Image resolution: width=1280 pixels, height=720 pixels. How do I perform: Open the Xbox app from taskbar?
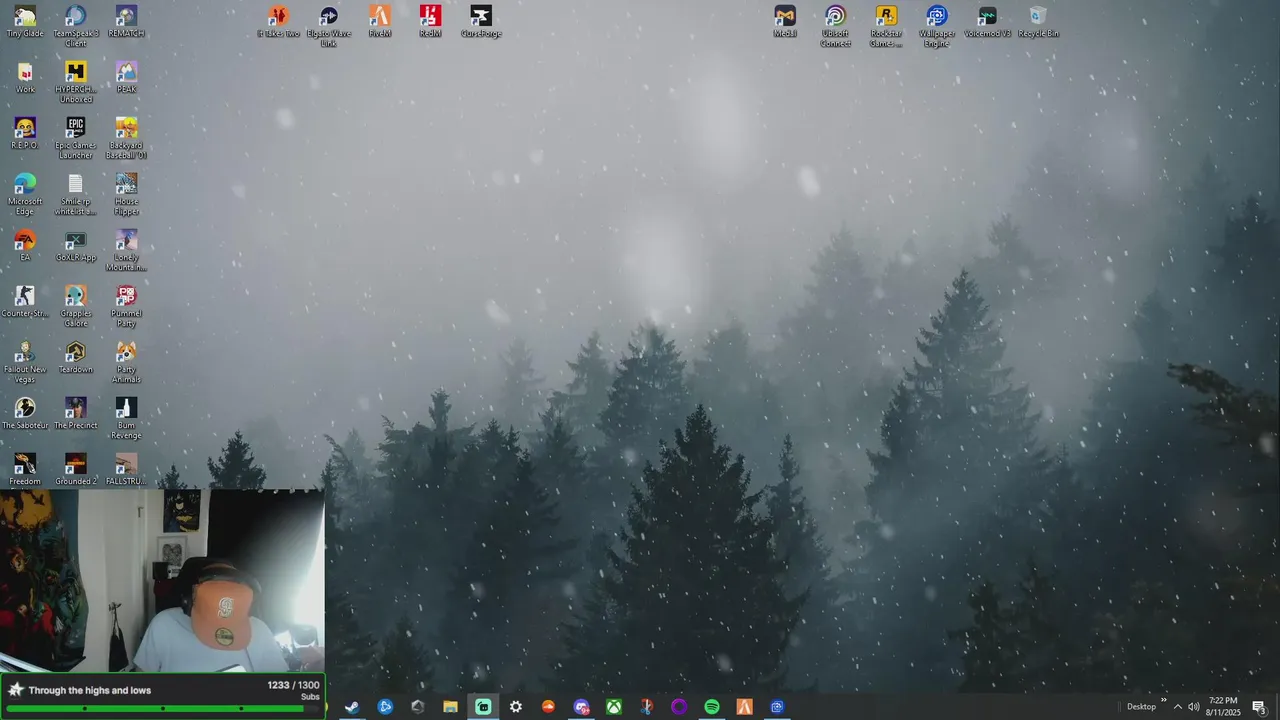coord(614,707)
